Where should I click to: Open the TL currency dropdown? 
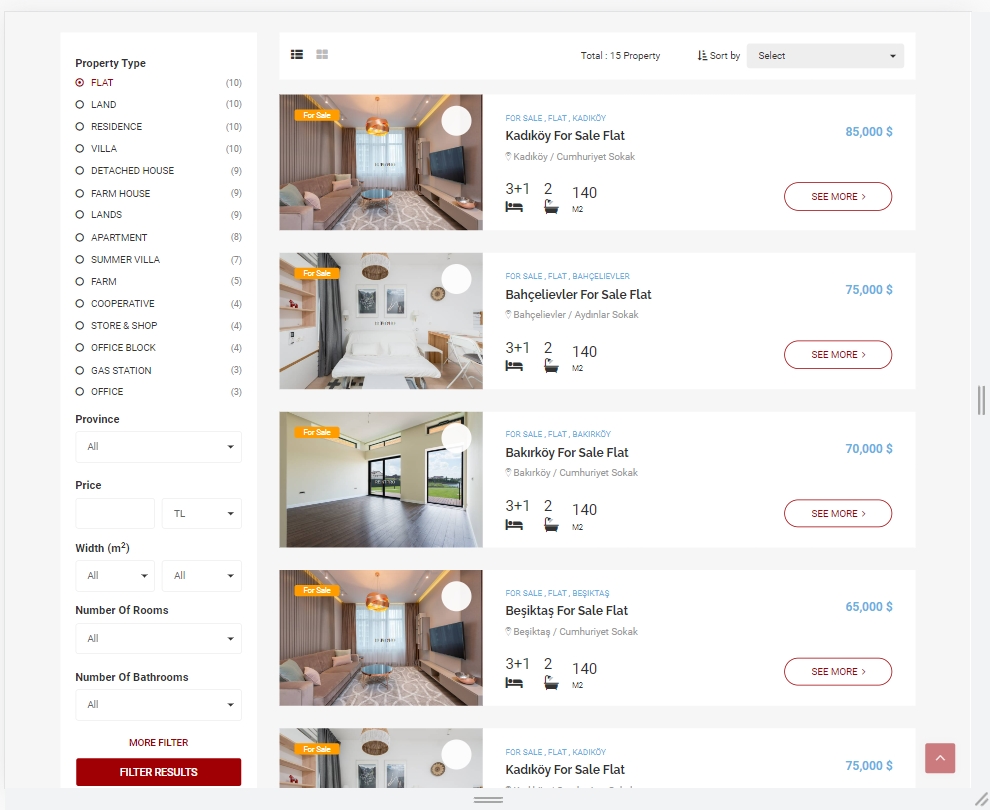click(202, 513)
